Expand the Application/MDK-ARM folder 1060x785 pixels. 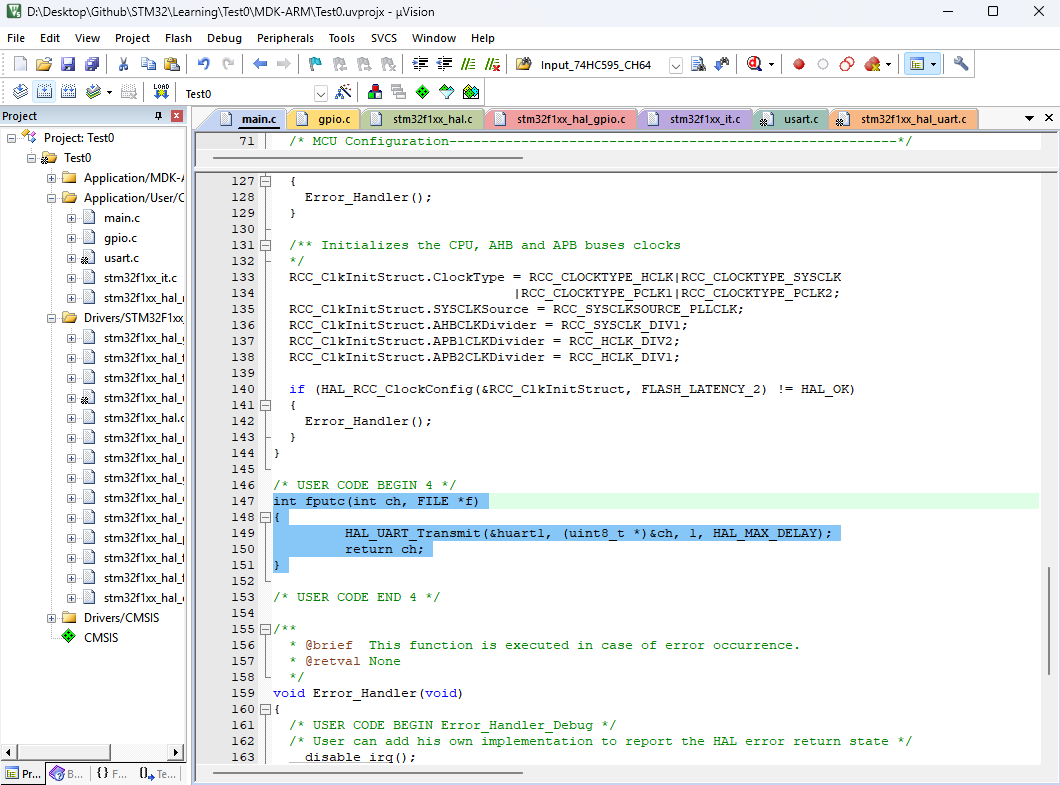click(51, 179)
